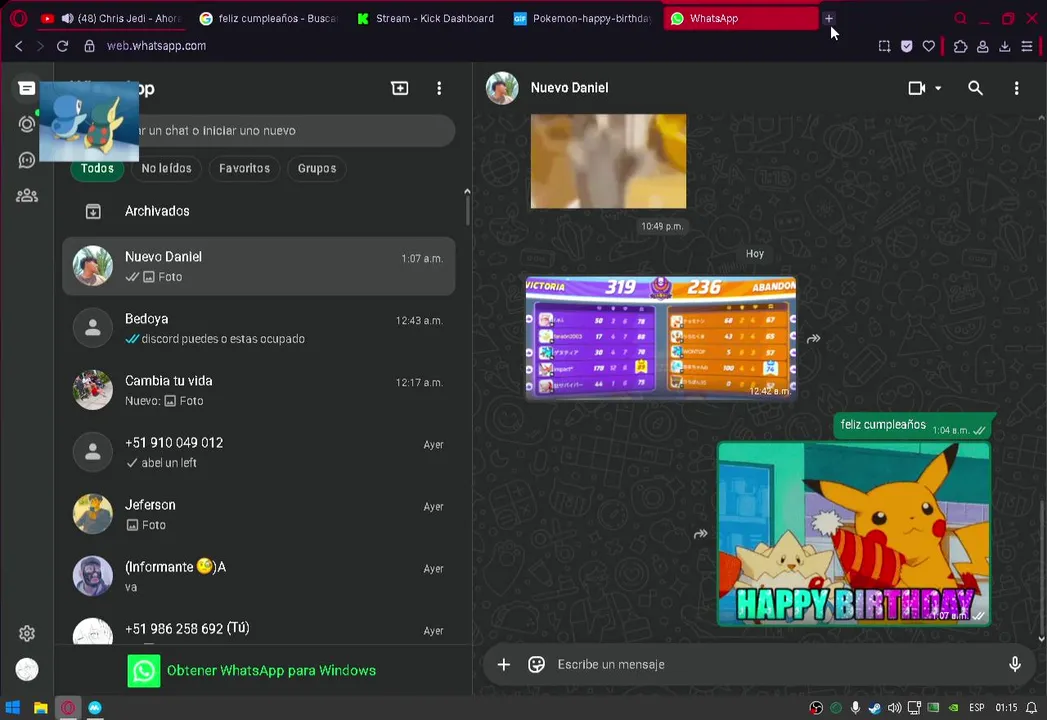Open the Opera ad blocker shield icon
The width and height of the screenshot is (1047, 720).
tap(906, 46)
